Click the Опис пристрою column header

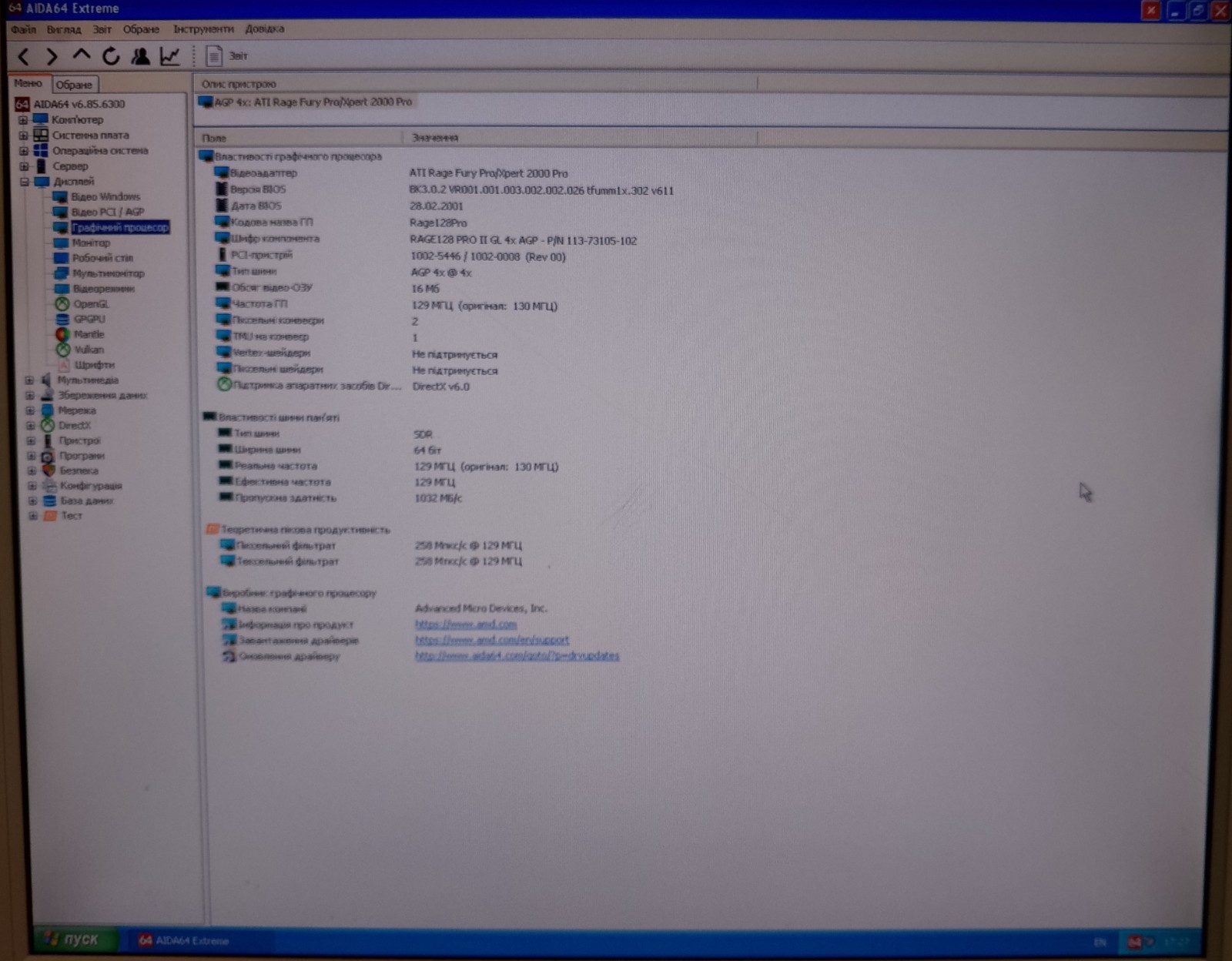[476, 84]
